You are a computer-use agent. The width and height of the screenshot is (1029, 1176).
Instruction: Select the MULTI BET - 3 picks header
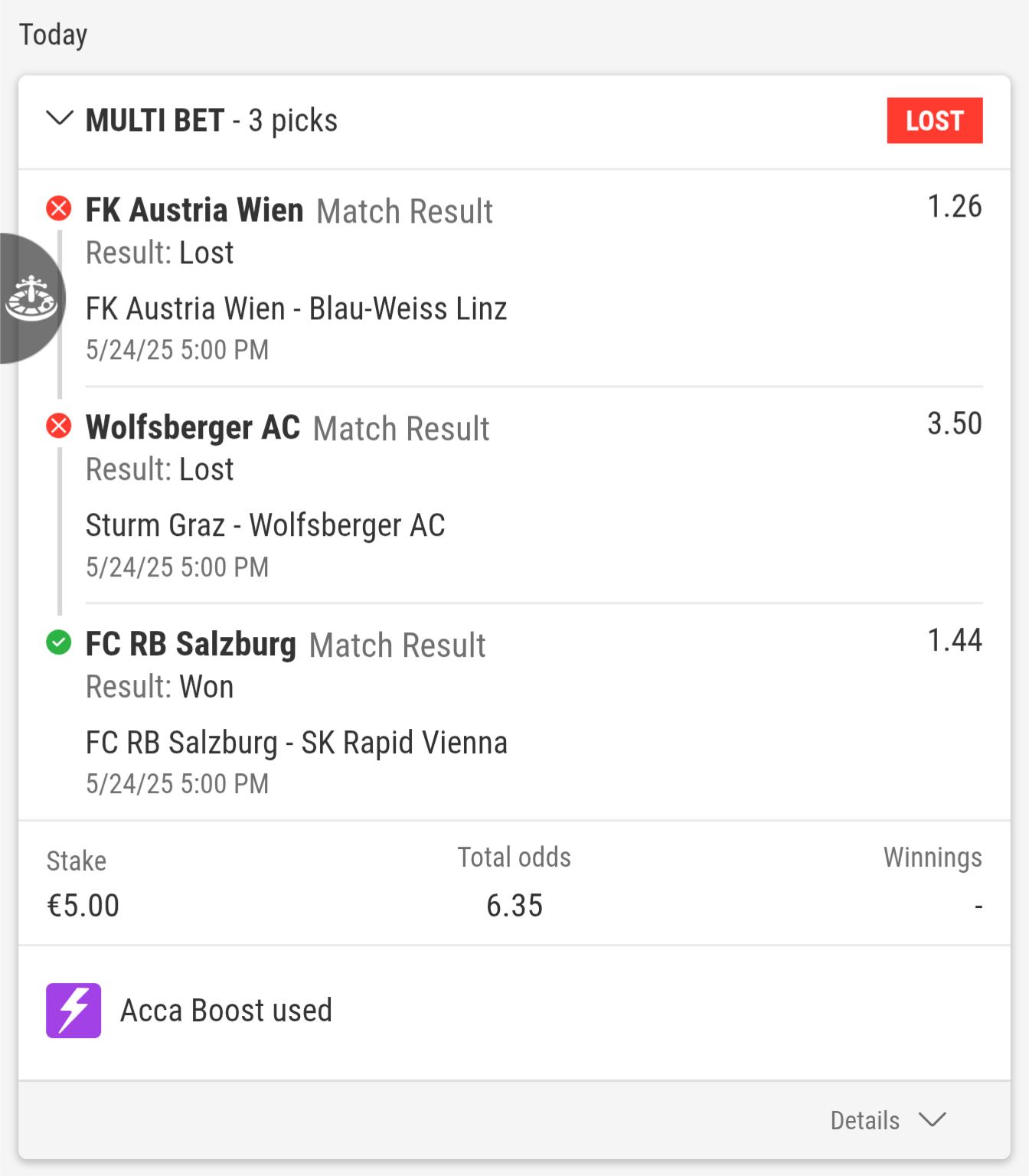pyautogui.click(x=211, y=120)
